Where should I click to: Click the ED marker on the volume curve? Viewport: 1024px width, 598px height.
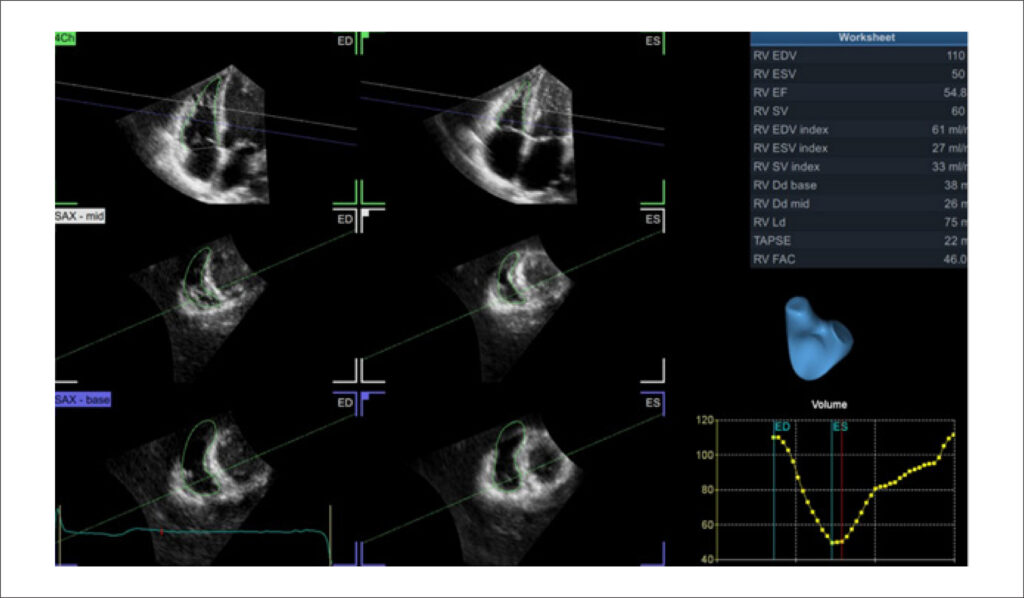point(782,427)
